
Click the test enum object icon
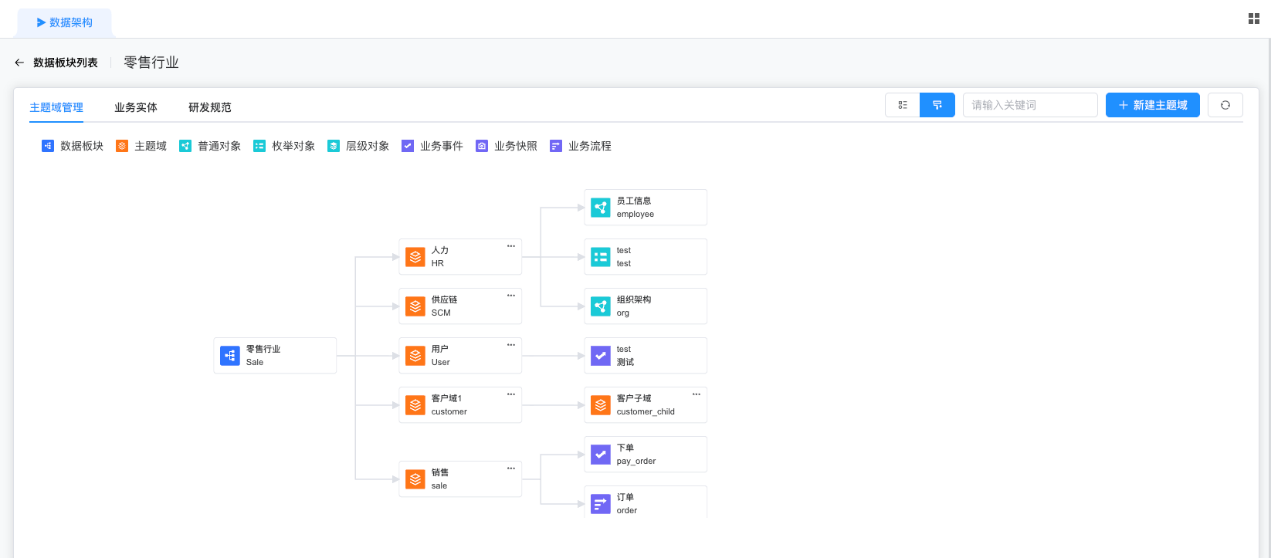click(x=600, y=257)
